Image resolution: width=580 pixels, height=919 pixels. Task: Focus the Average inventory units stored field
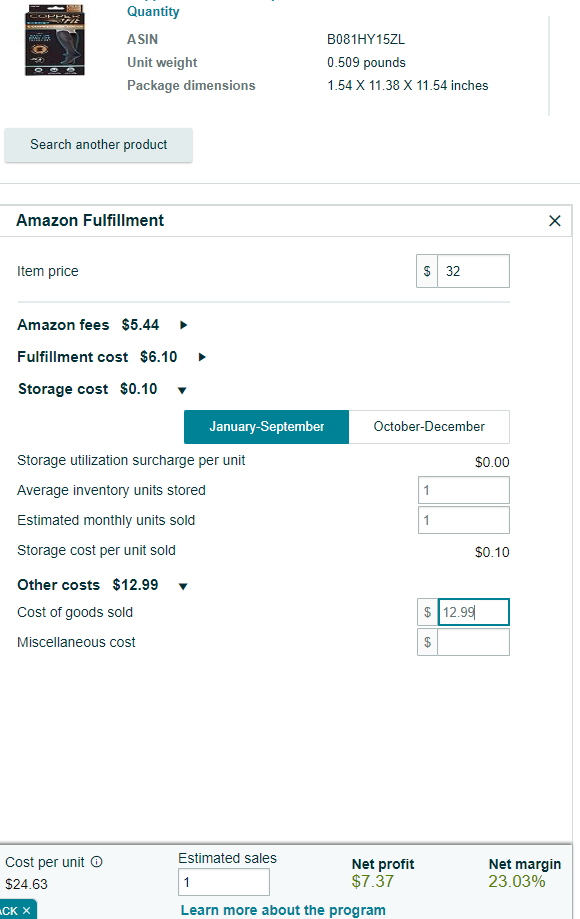(463, 490)
